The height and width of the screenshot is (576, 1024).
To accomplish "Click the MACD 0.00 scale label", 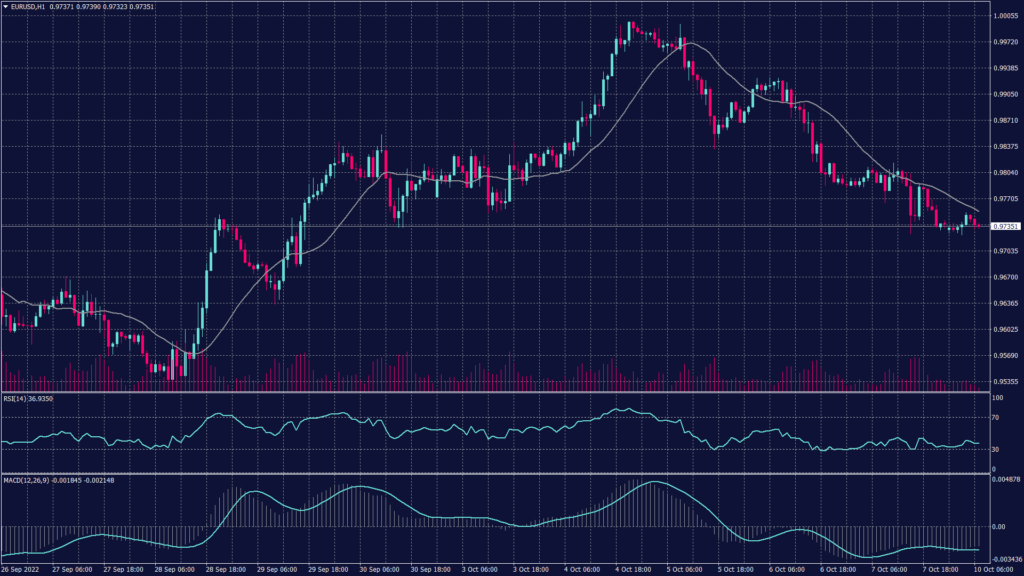I will pyautogui.click(x=998, y=526).
